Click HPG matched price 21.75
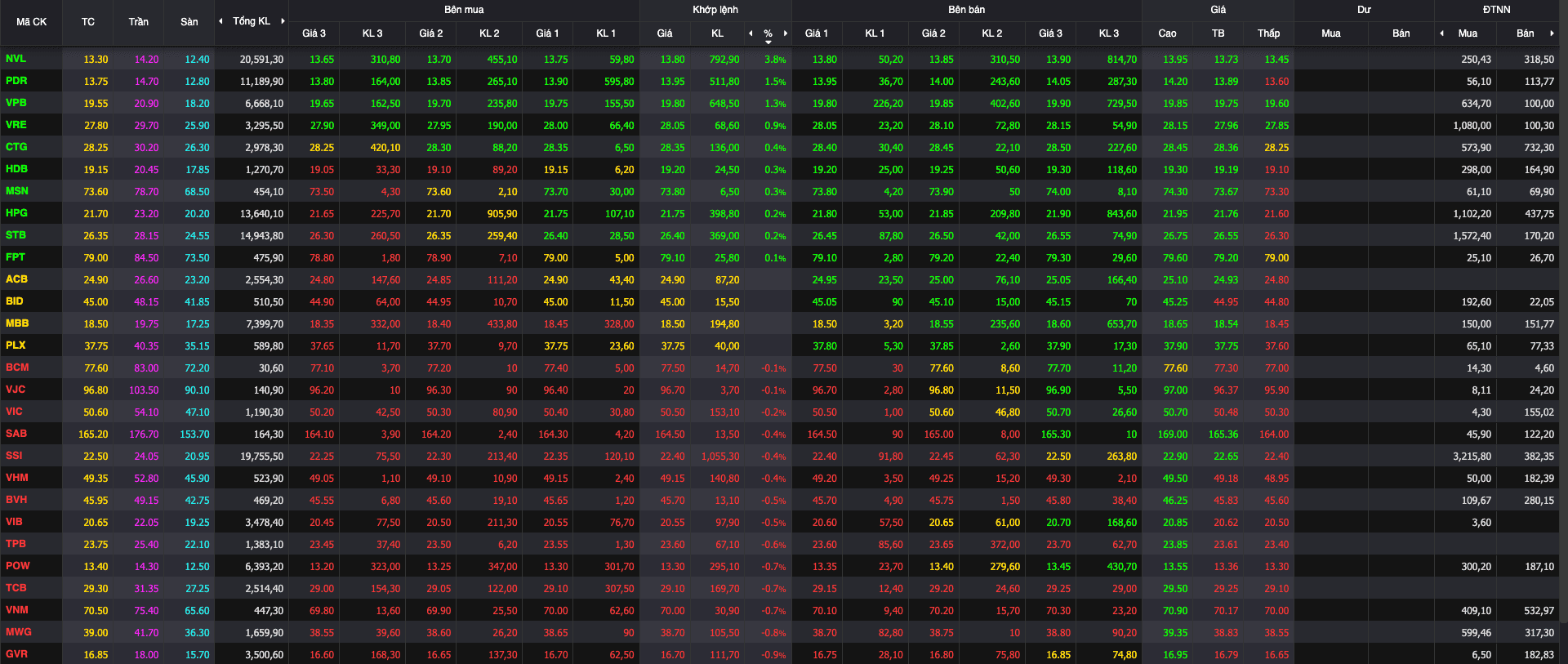This screenshot has width=1568, height=664. (672, 214)
